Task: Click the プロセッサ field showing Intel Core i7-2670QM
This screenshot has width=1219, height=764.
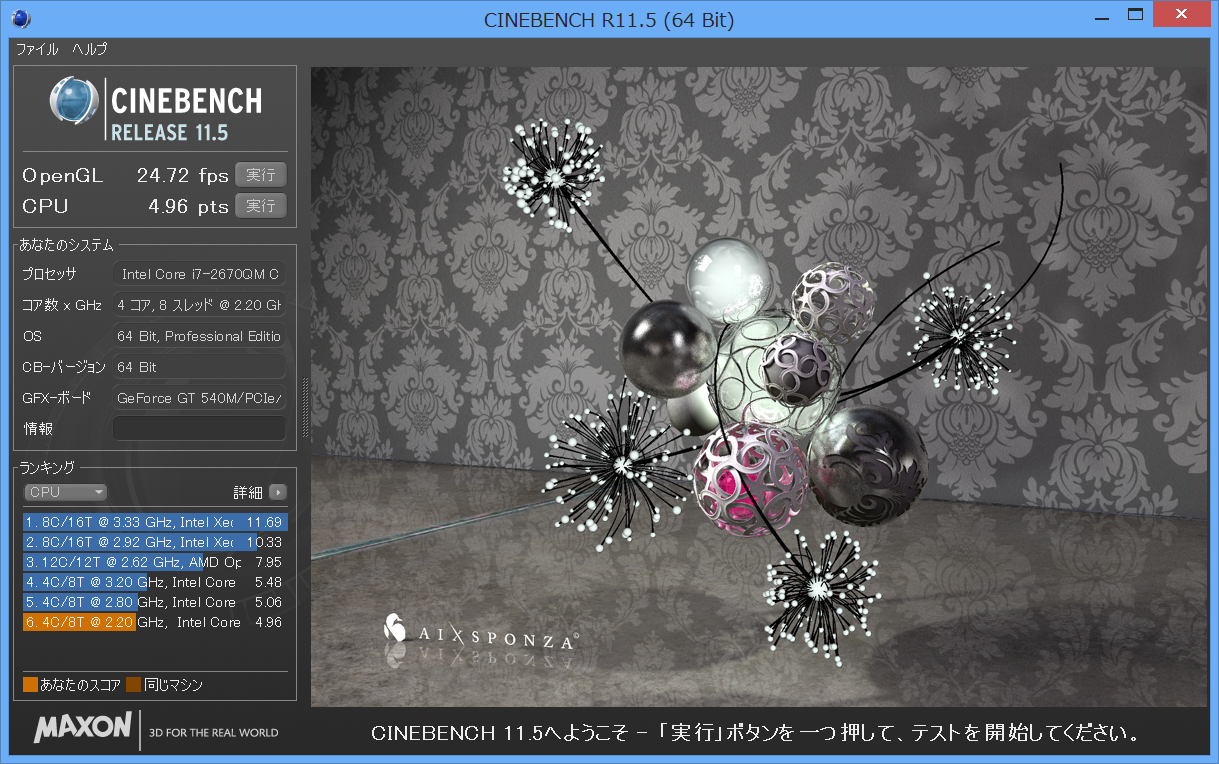Action: click(x=199, y=274)
